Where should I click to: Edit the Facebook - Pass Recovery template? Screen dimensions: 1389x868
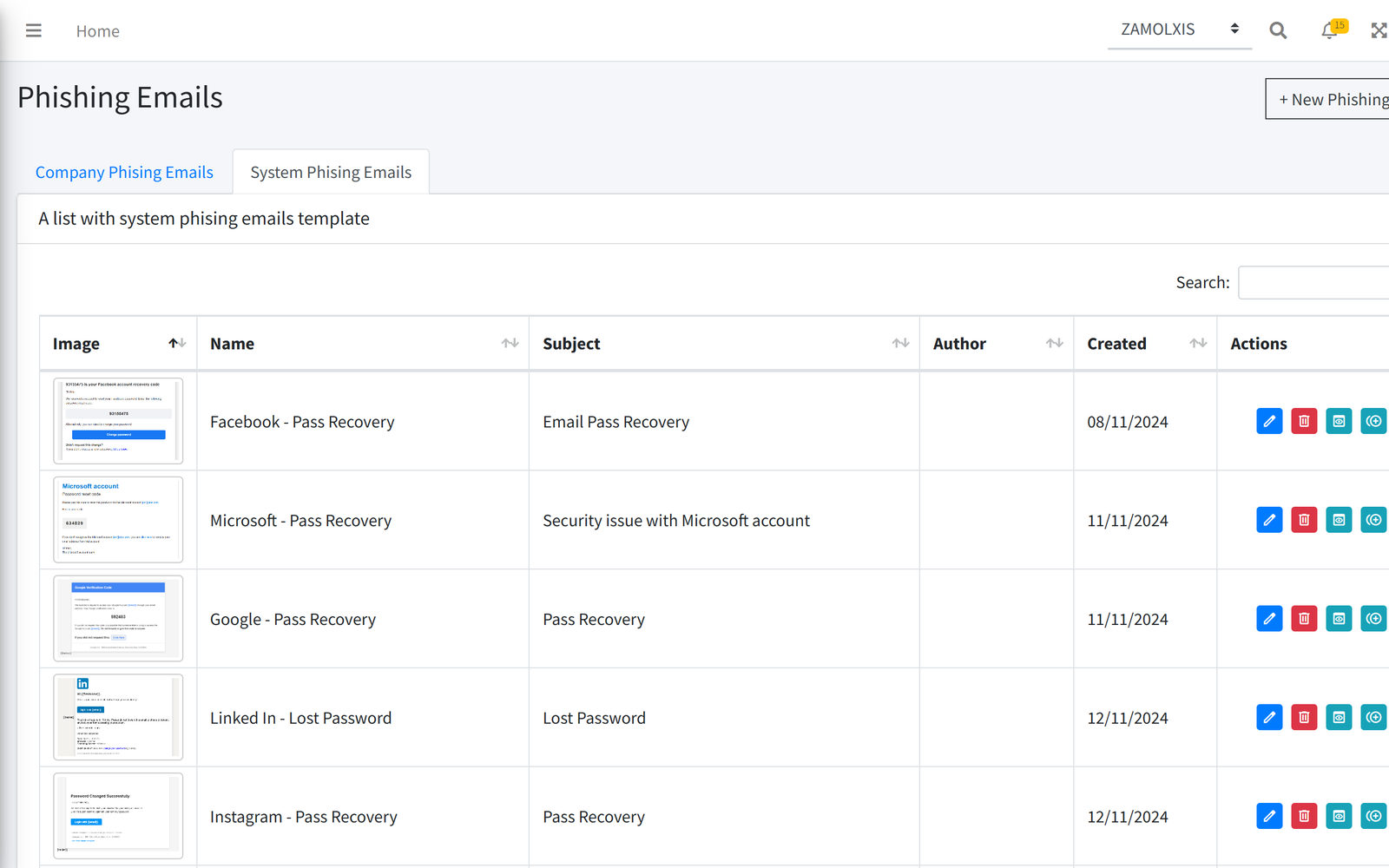click(x=1269, y=421)
